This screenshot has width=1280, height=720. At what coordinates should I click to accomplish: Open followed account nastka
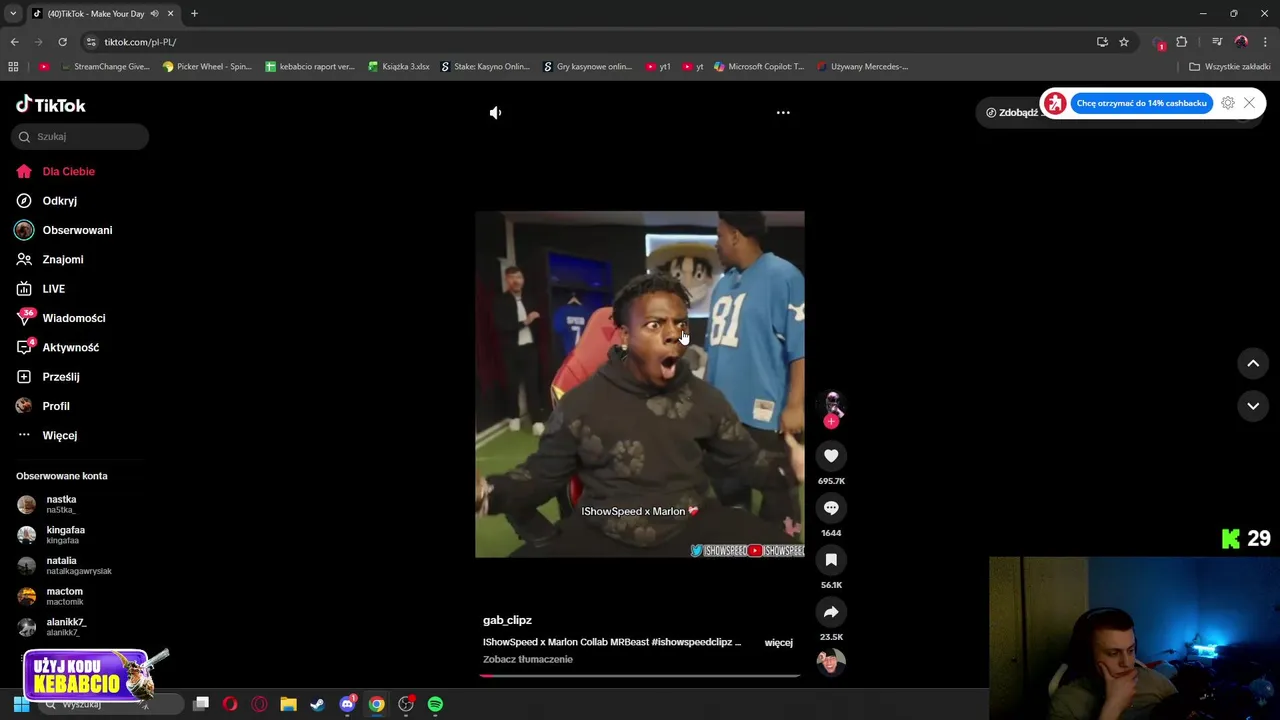[60, 504]
